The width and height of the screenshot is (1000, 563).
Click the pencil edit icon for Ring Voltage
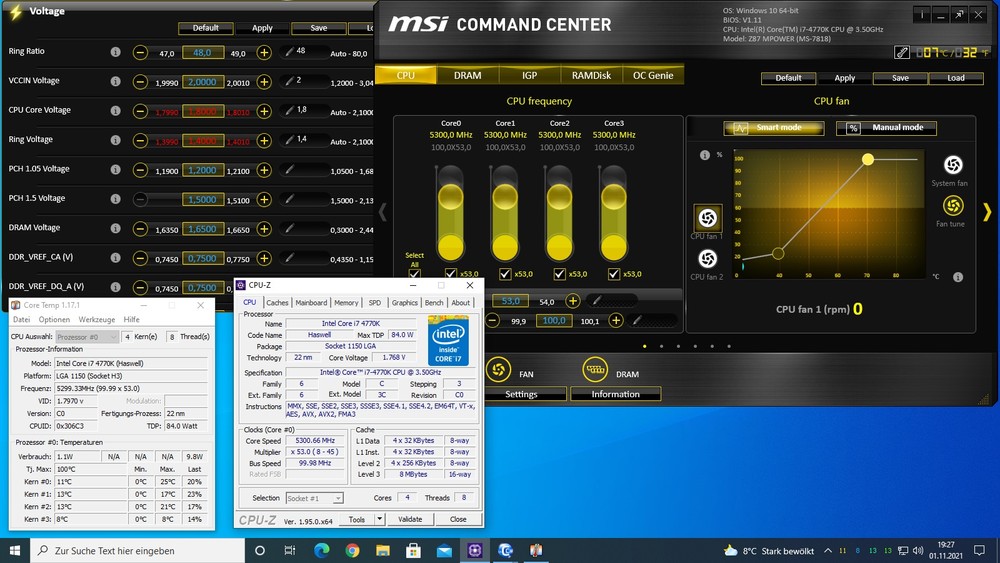click(x=290, y=140)
